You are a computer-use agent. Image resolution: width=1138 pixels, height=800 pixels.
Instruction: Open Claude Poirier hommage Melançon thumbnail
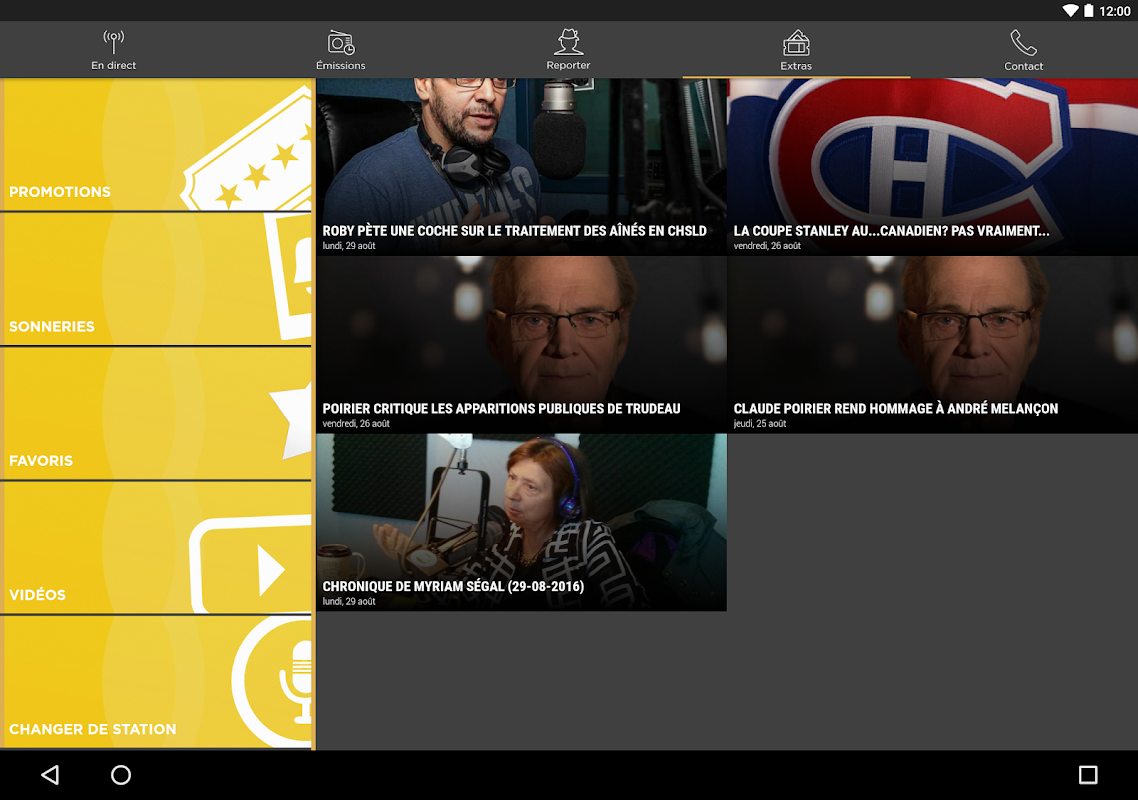point(933,345)
